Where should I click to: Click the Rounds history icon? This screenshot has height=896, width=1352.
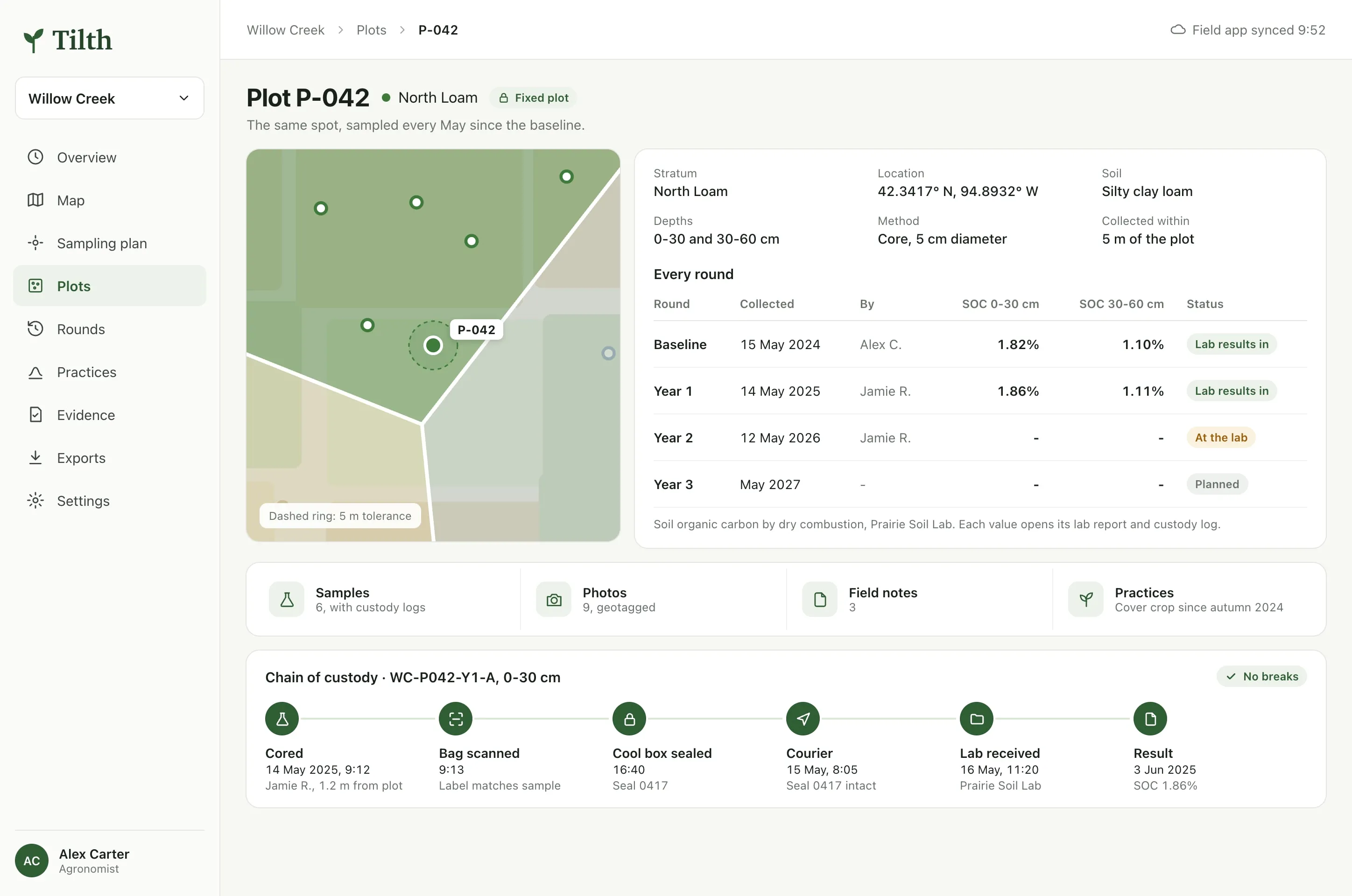click(35, 329)
